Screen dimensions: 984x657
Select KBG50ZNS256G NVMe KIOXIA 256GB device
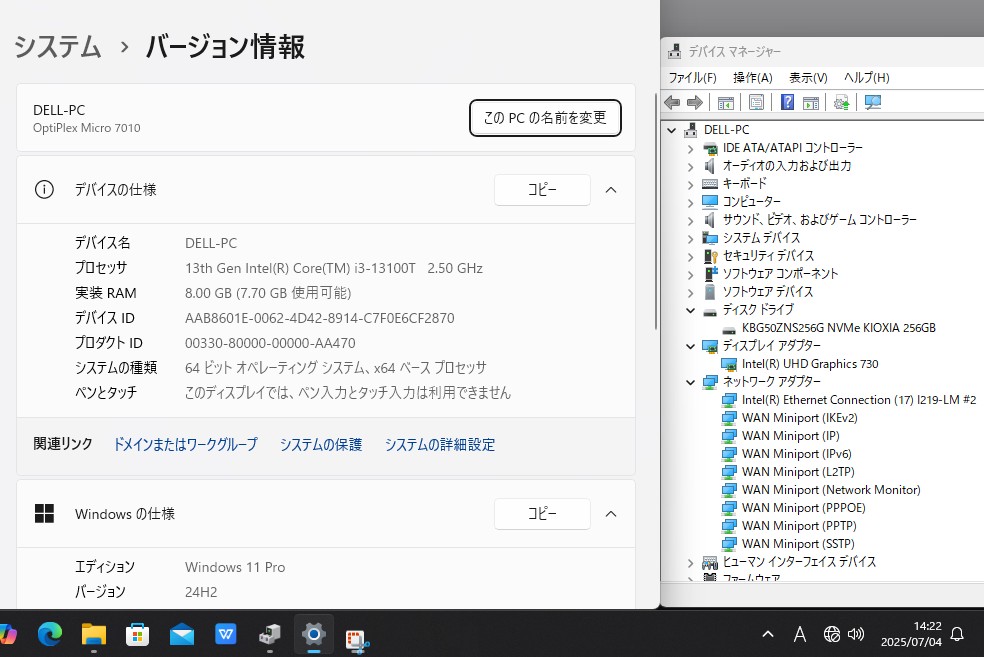coord(838,328)
